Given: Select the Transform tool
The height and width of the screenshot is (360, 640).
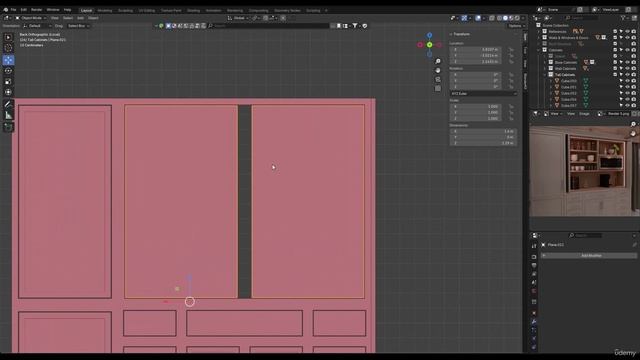Looking at the screenshot, I should click(8, 92).
